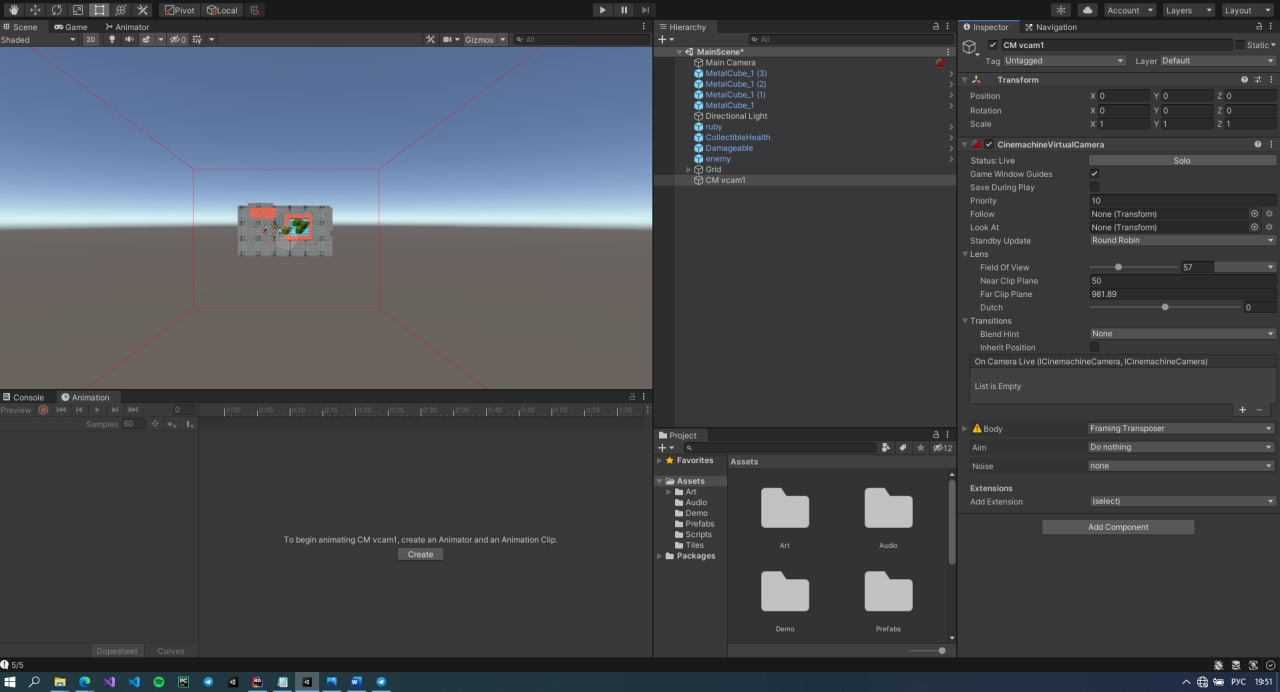The height and width of the screenshot is (692, 1280).
Task: Select the Hand tool in the toolbar
Action: [x=14, y=10]
